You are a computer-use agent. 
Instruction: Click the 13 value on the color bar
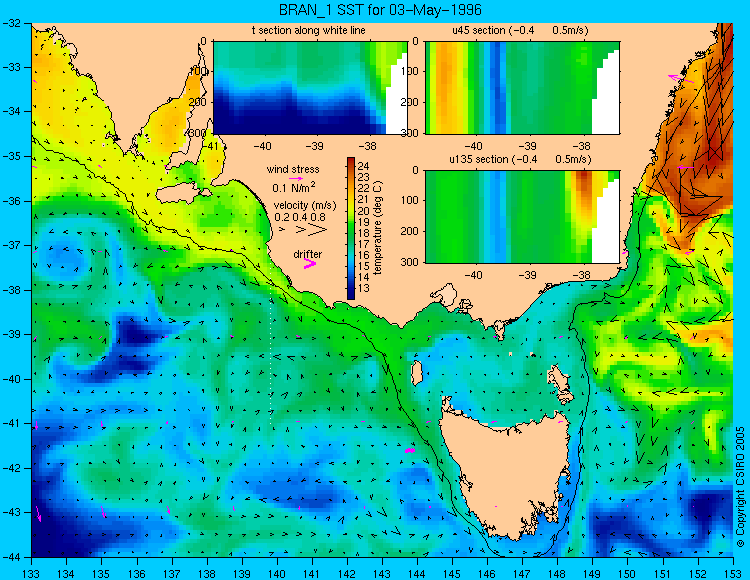coord(363,288)
